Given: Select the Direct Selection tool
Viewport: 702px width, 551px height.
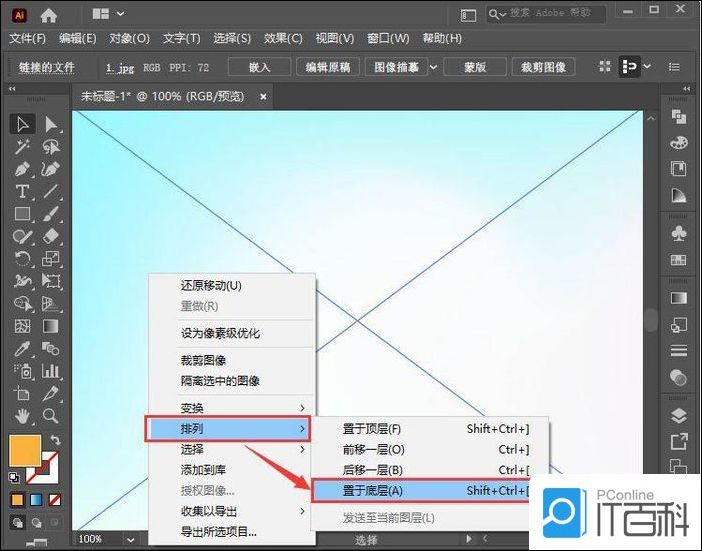Looking at the screenshot, I should point(51,124).
